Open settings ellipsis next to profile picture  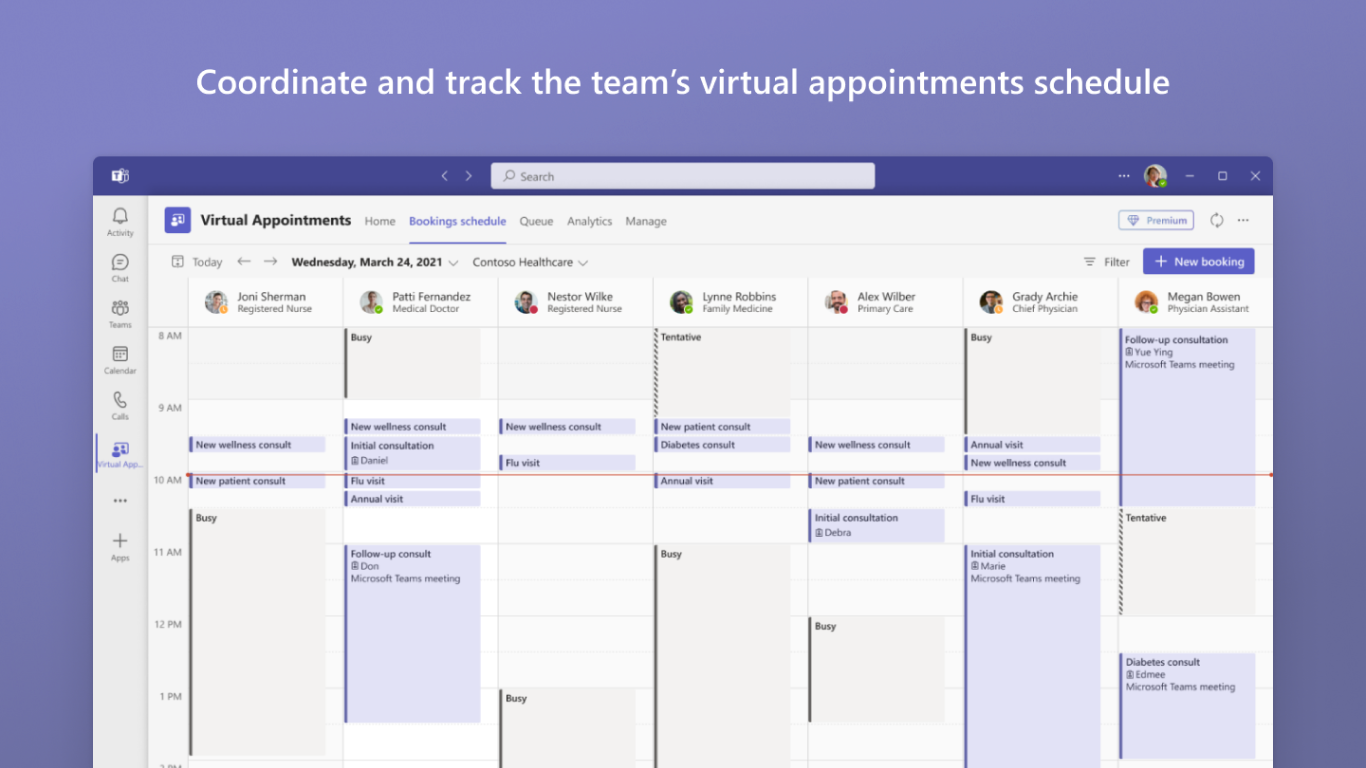pos(1124,176)
